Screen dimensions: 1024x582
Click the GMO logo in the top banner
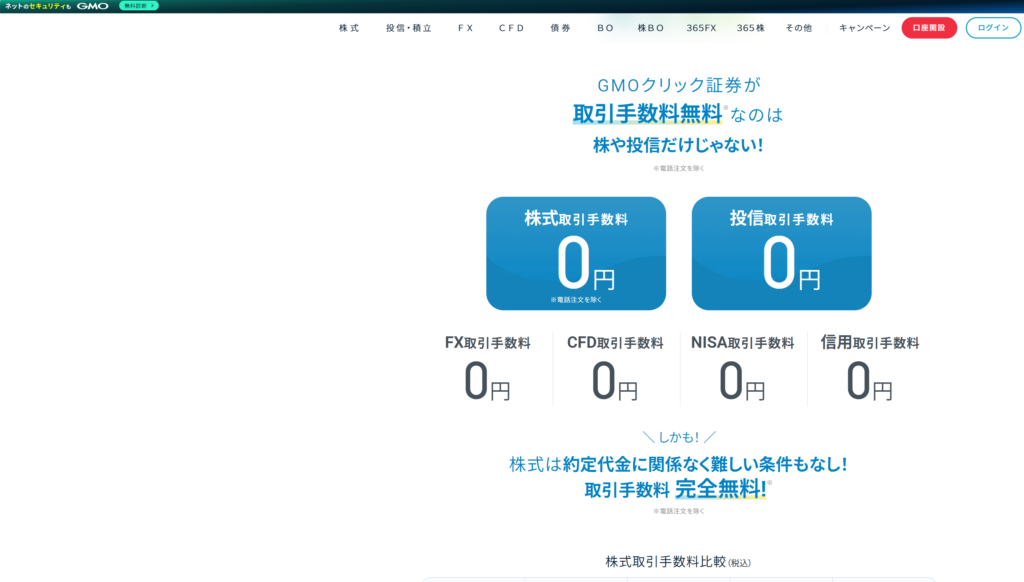pos(93,6)
